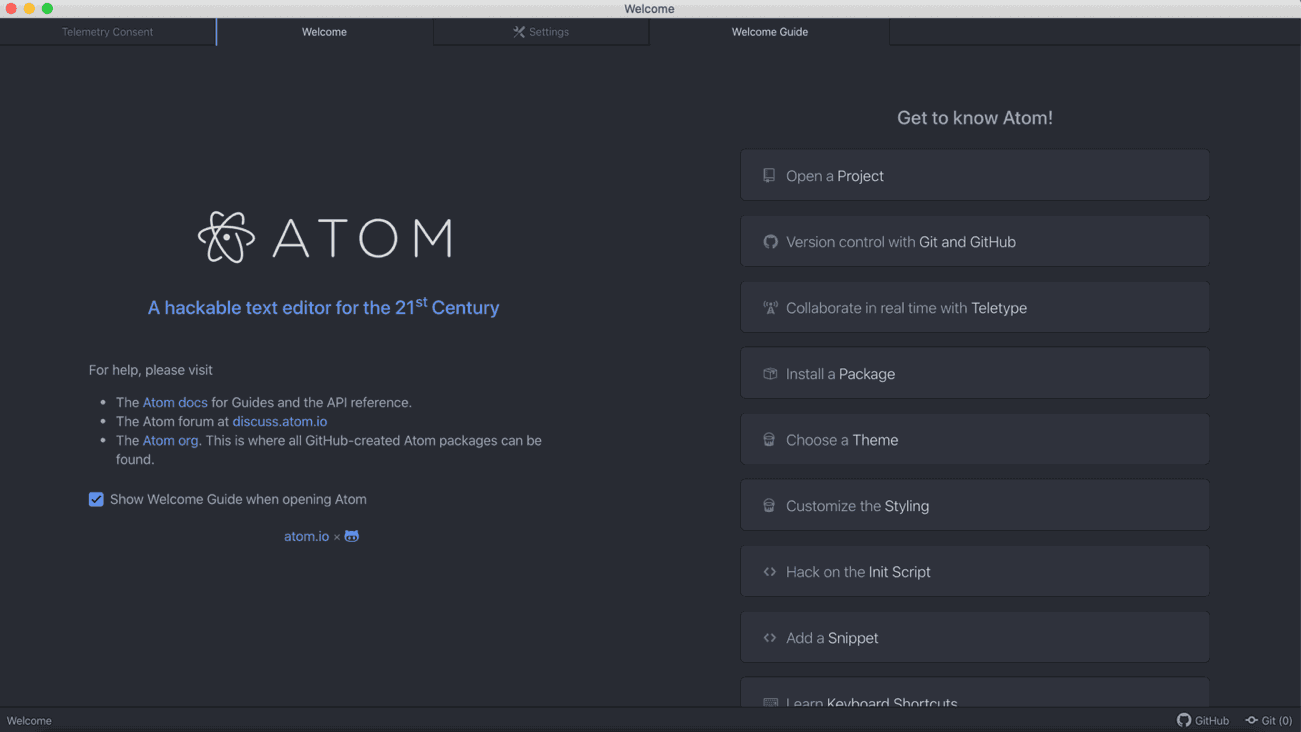Expand the Learn Keyboard Shortcuts card

[x=975, y=693]
